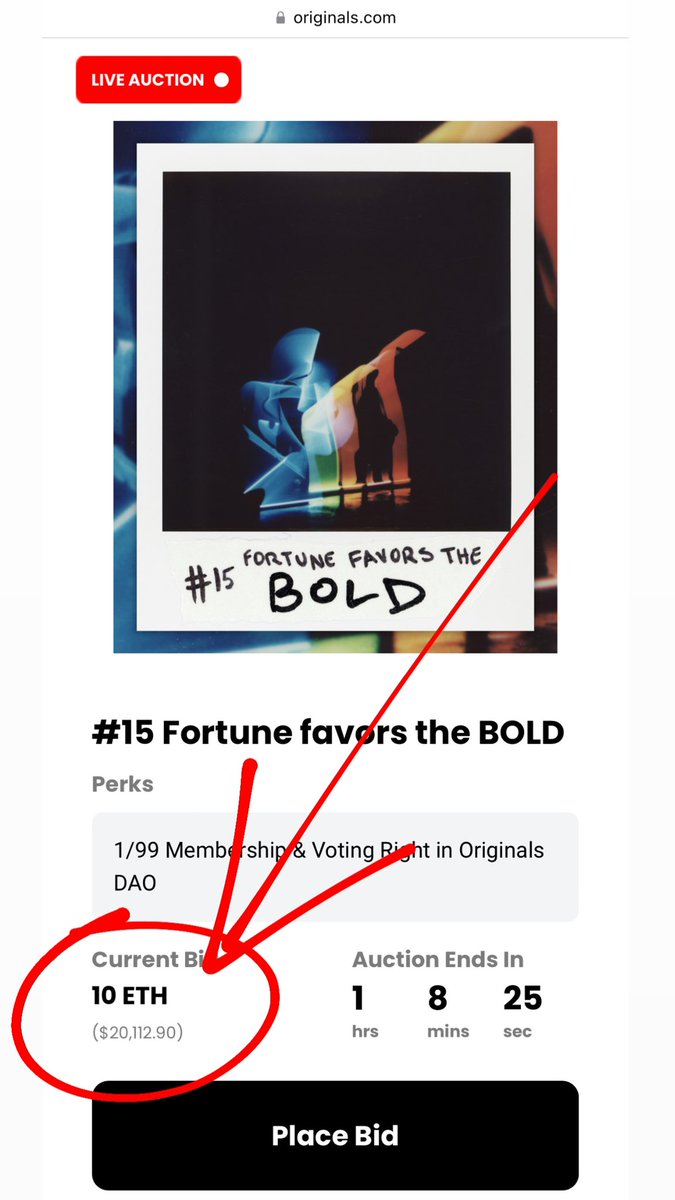Image resolution: width=675 pixels, height=1200 pixels.
Task: Tap the hours countdown value 1
Action: point(358,998)
